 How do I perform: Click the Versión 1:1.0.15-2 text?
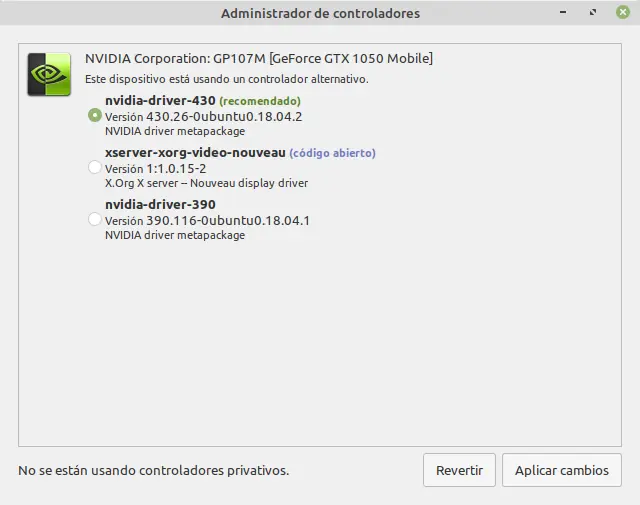tap(155, 168)
